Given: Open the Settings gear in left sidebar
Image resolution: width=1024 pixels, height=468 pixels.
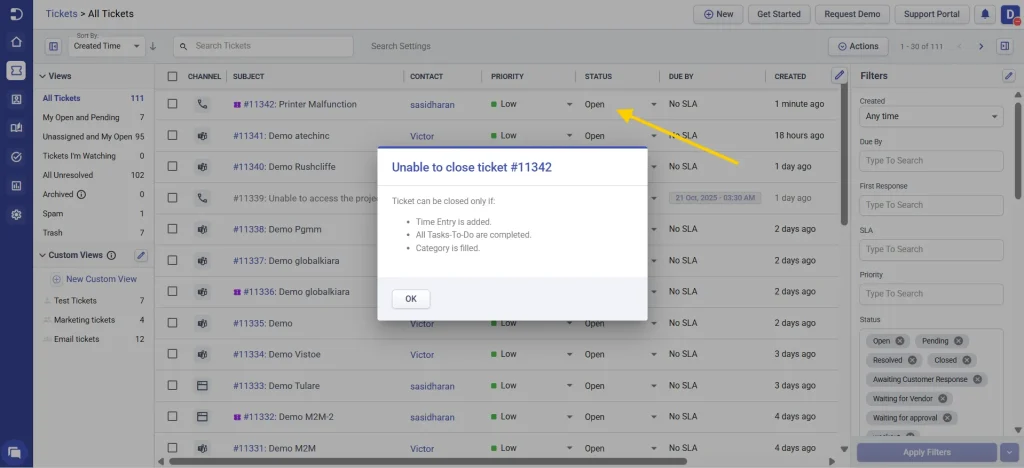Looking at the screenshot, I should [15, 215].
